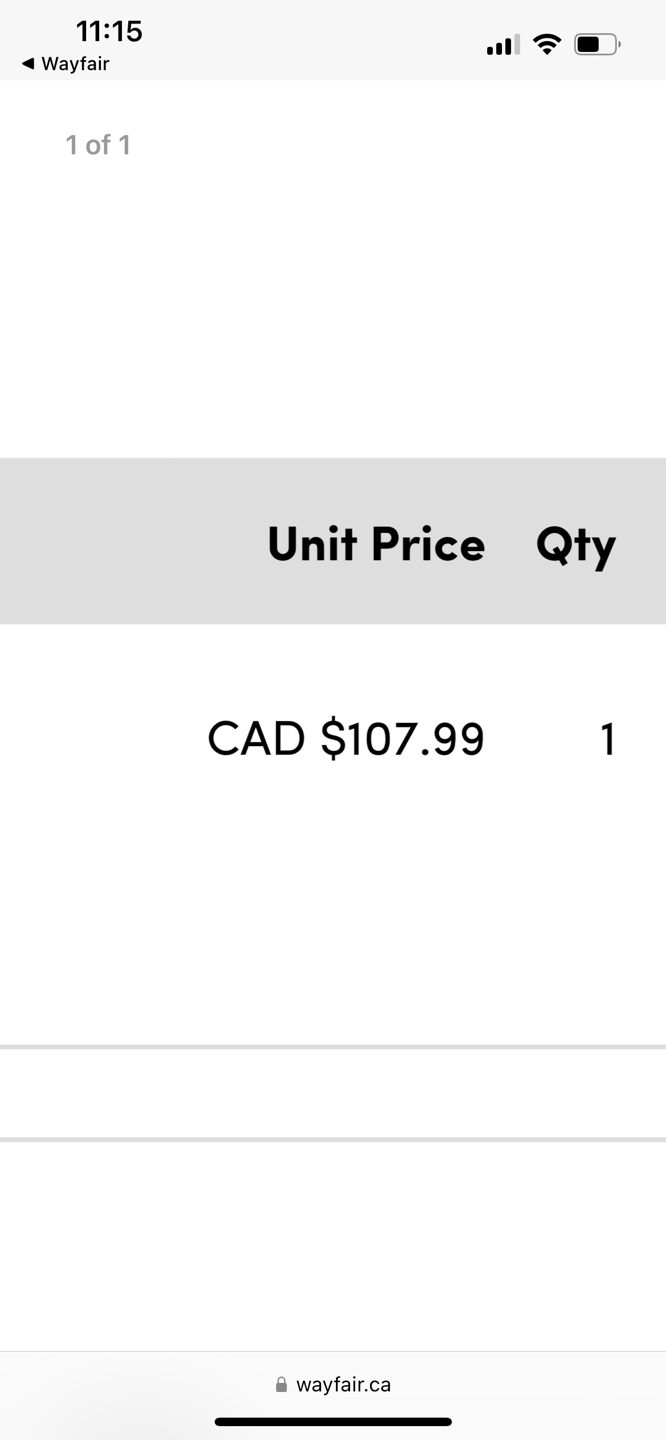Tap the back arrow to Wayfair app
The width and height of the screenshot is (666, 1440).
pyautogui.click(x=28, y=64)
